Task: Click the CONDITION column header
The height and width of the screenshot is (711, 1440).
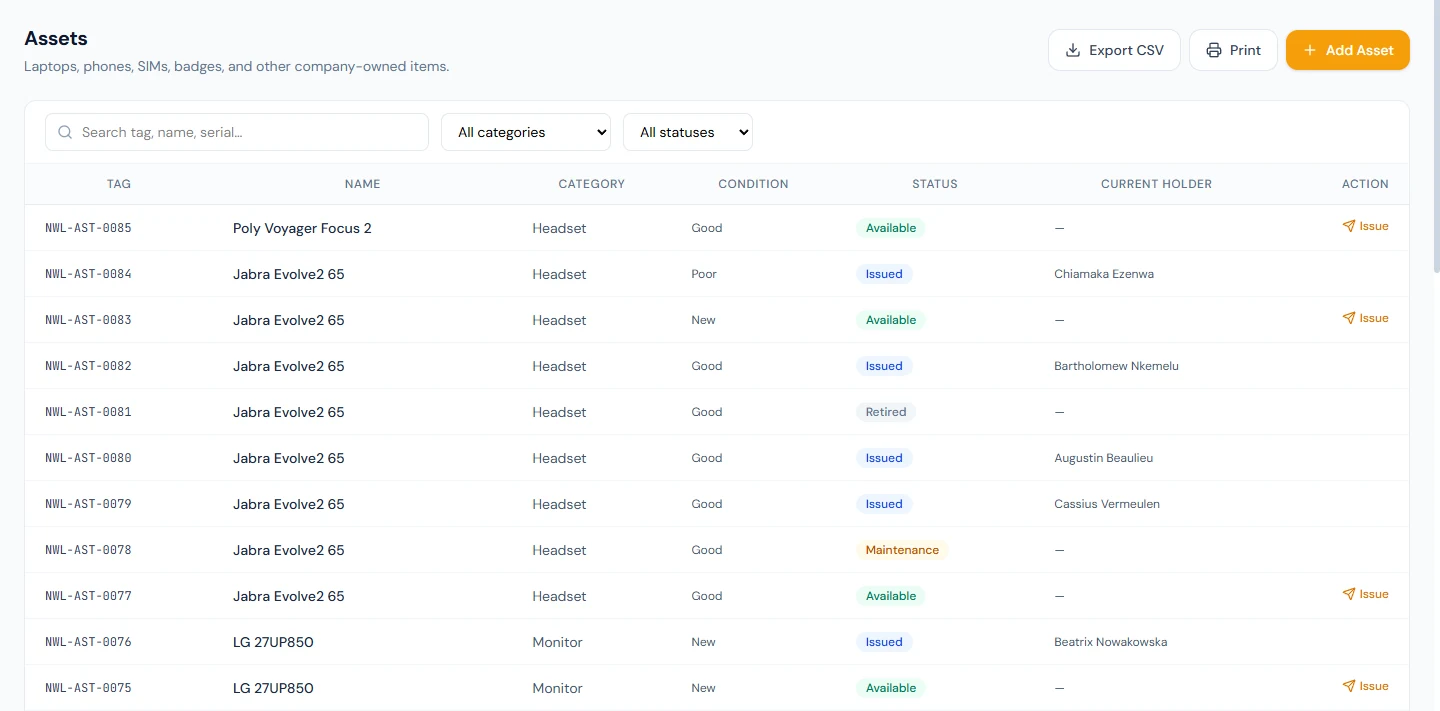Action: coord(753,184)
